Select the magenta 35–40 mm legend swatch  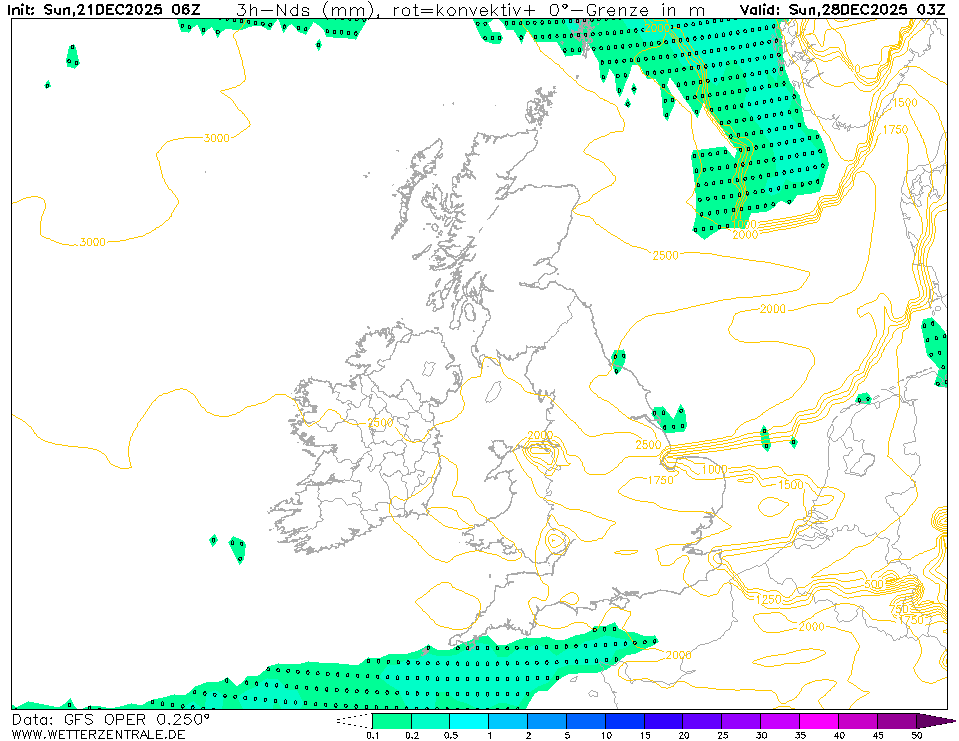point(819,721)
